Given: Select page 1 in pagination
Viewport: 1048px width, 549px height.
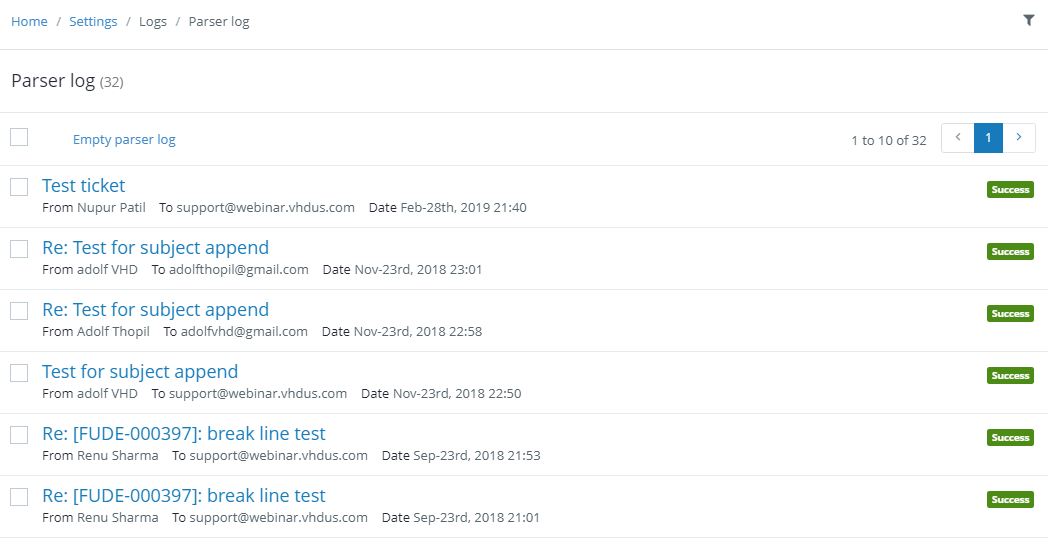Looking at the screenshot, I should tap(988, 138).
